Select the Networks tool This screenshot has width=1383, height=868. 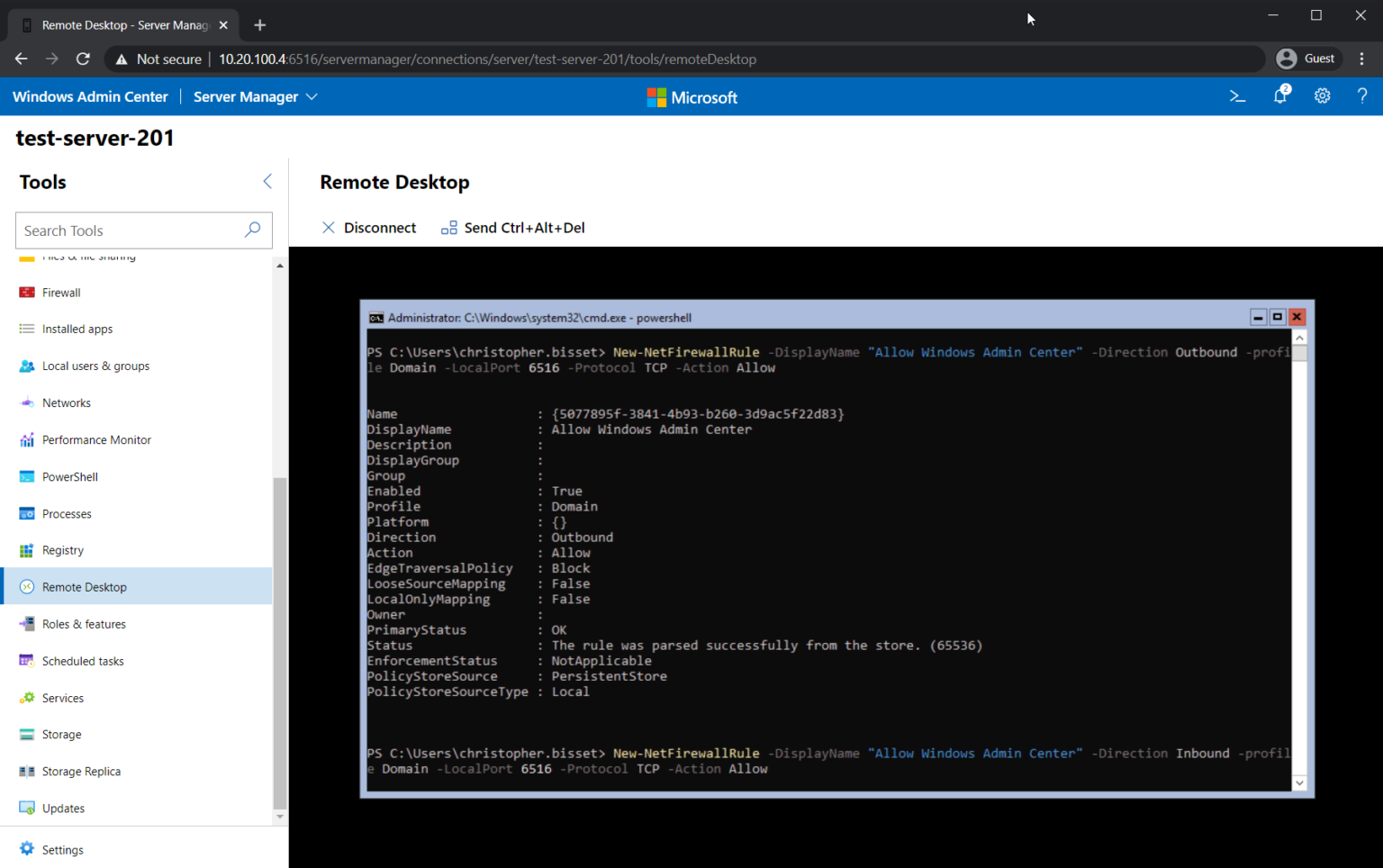[66, 402]
